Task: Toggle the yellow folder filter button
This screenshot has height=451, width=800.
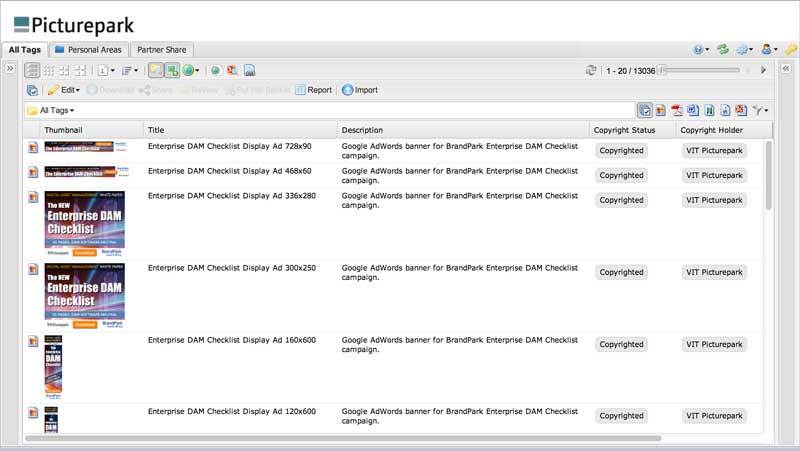Action: click(x=156, y=70)
